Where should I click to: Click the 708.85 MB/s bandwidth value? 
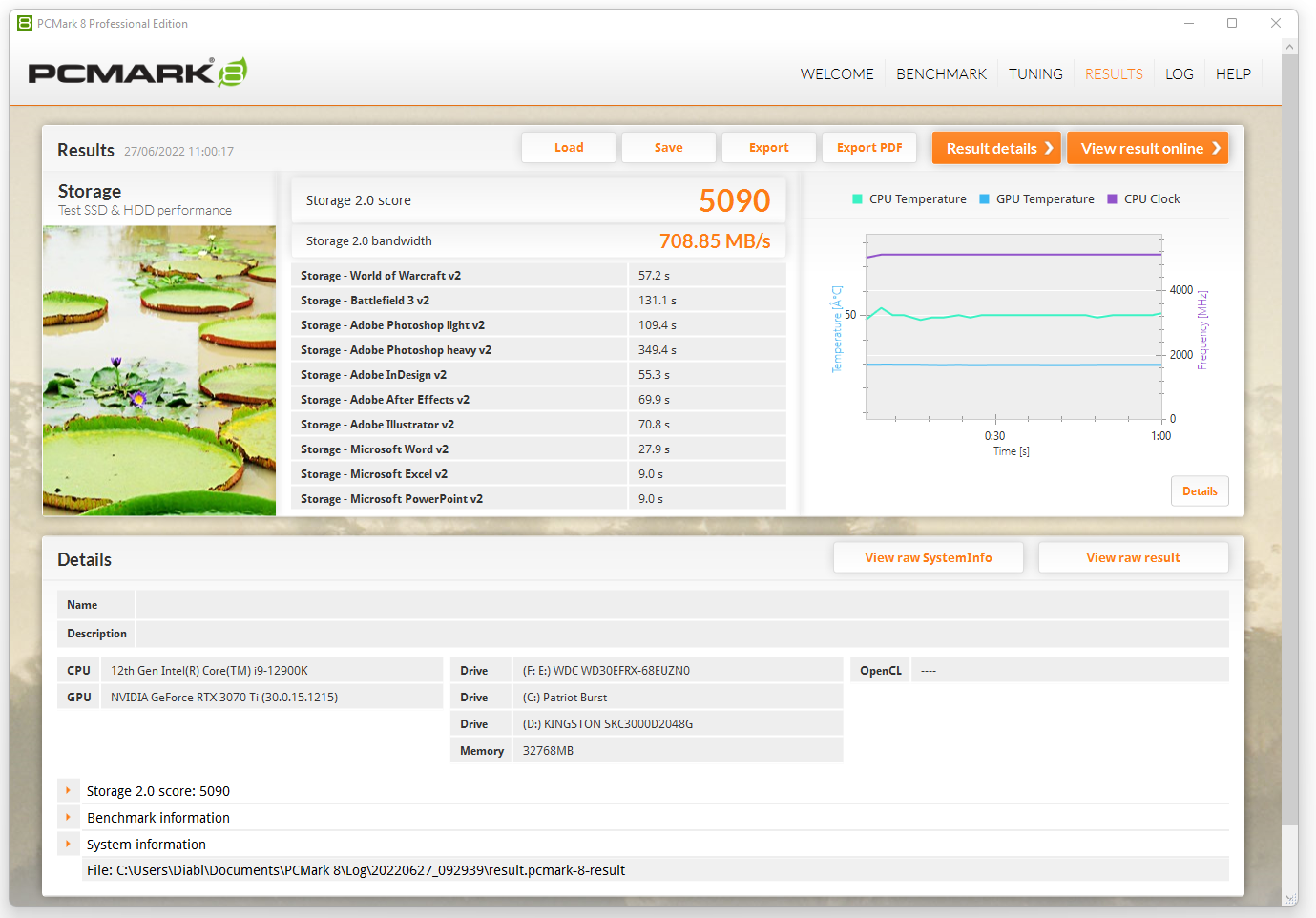pyautogui.click(x=715, y=241)
